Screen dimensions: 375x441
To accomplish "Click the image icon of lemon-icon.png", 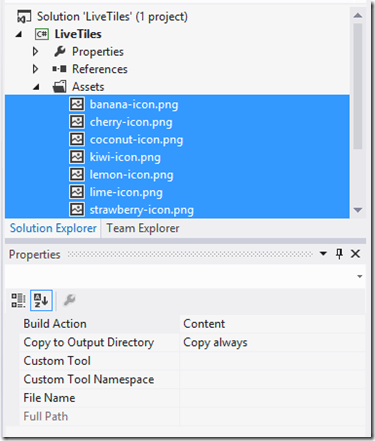I will pyautogui.click(x=77, y=174).
